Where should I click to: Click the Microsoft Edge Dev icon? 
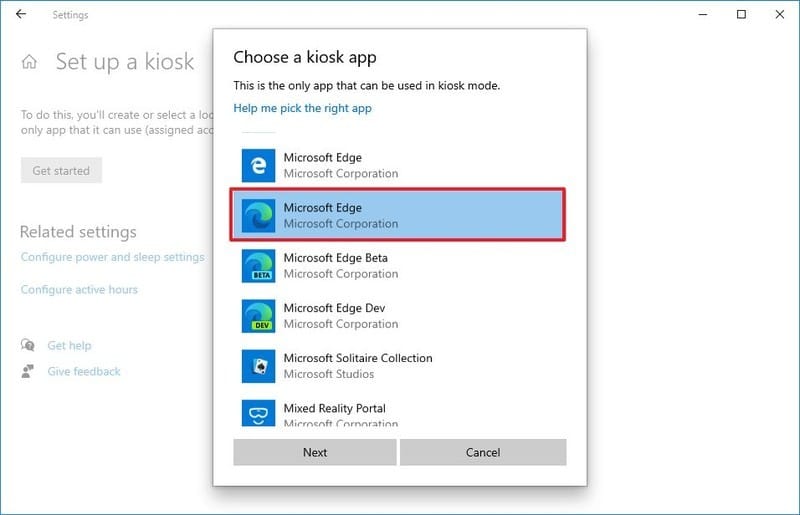(x=258, y=316)
